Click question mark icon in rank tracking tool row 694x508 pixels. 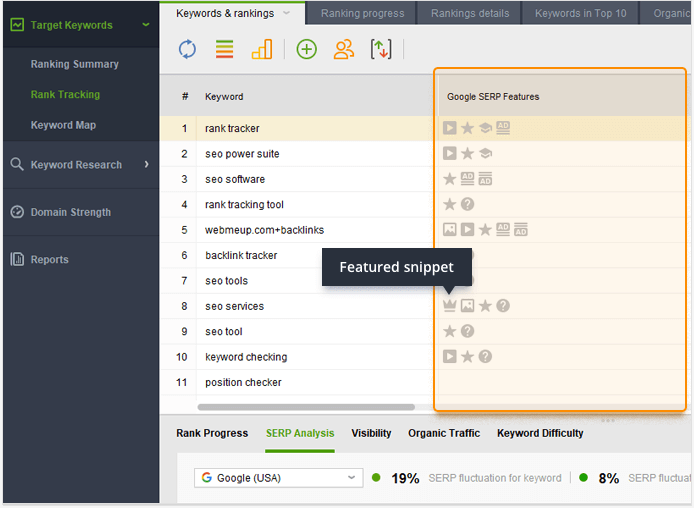[467, 204]
